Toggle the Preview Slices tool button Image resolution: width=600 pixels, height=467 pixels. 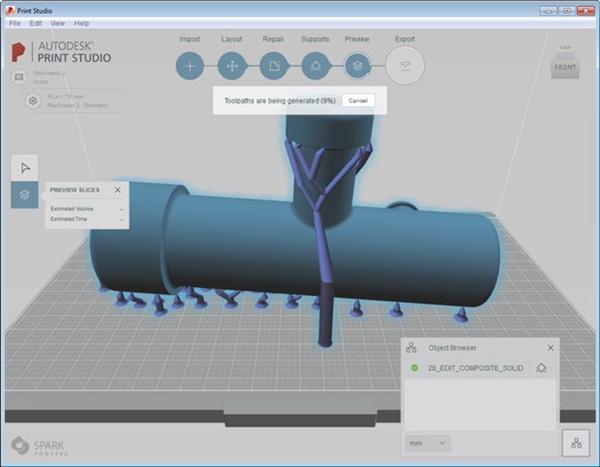click(25, 194)
